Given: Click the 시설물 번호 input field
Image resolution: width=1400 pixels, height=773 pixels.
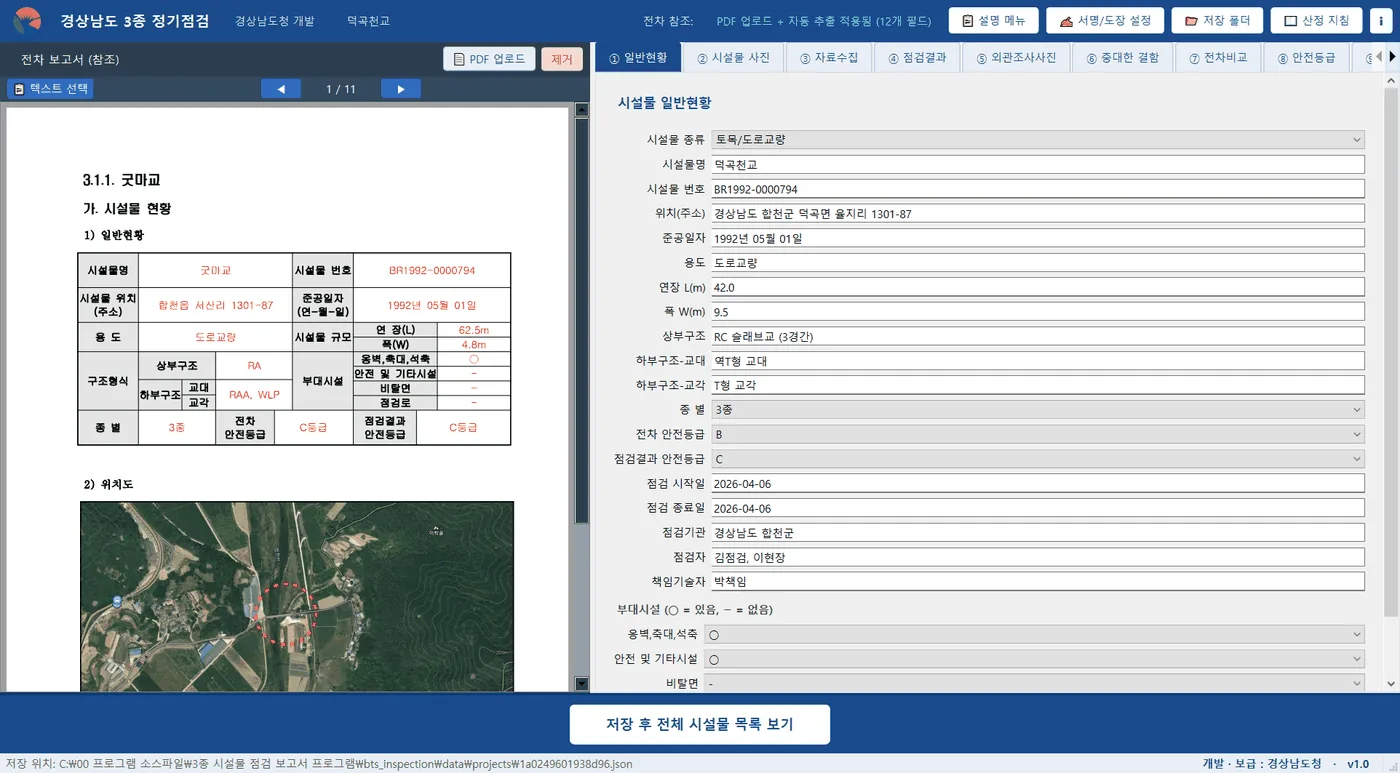Looking at the screenshot, I should [x=1038, y=189].
